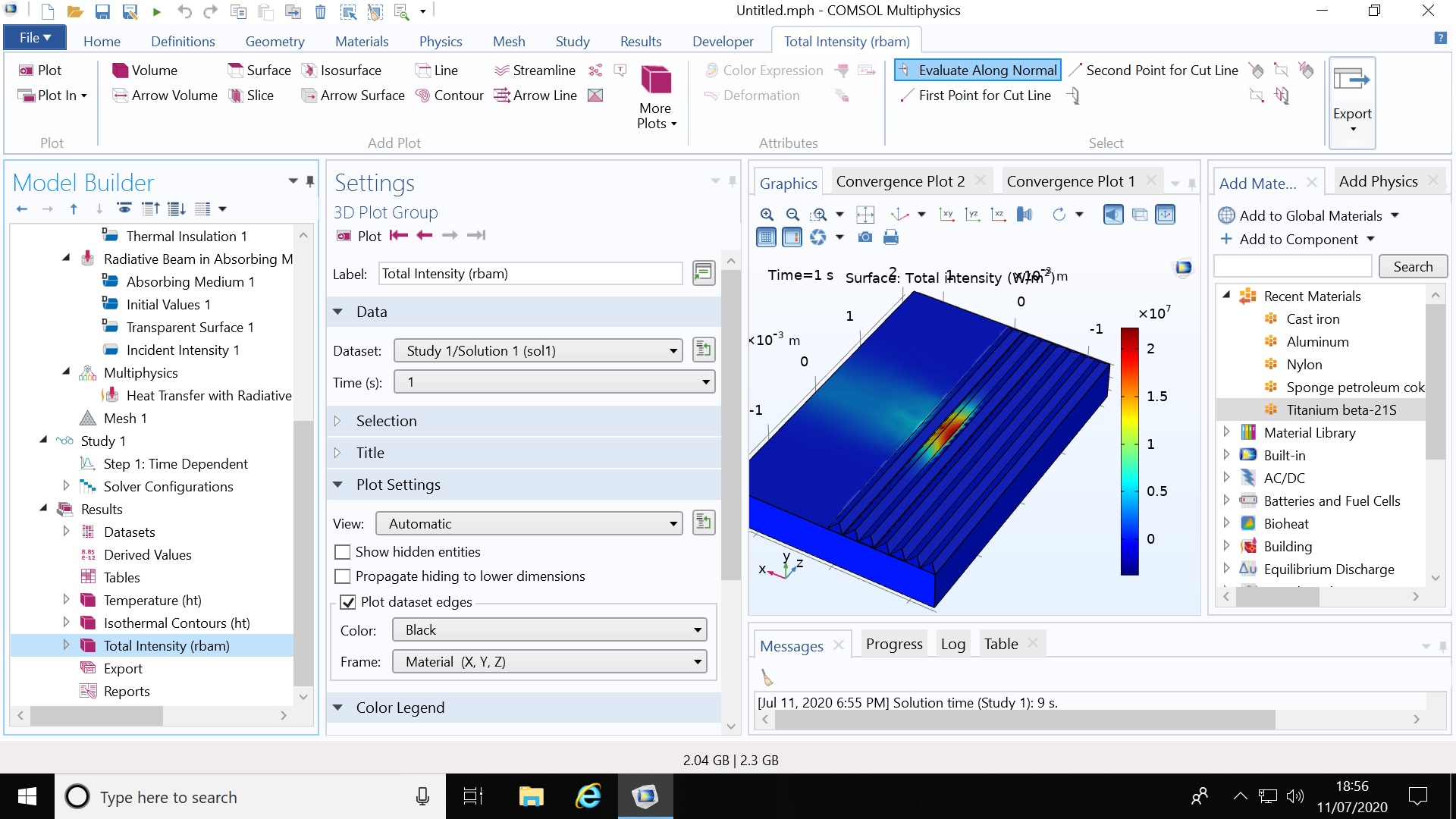Click Add to Component
Viewport: 1456px width, 819px height.
pos(1298,240)
